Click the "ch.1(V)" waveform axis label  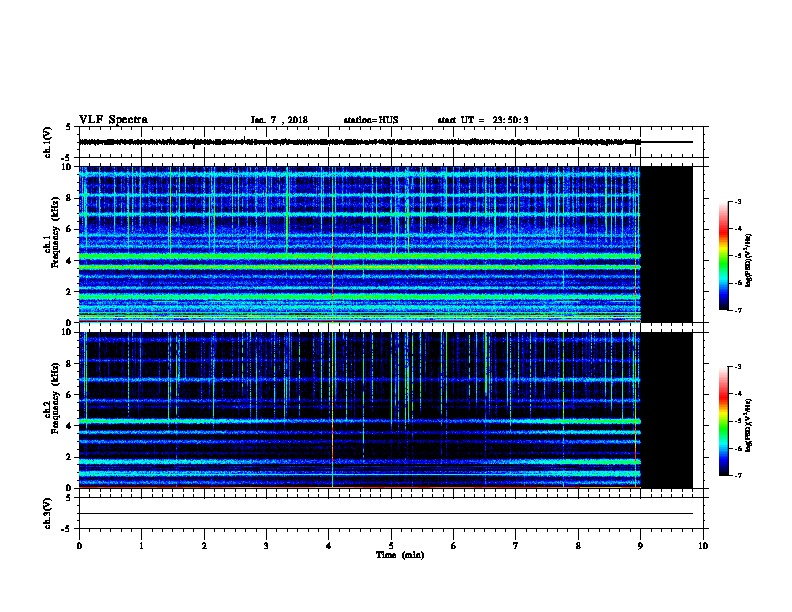pyautogui.click(x=47, y=142)
